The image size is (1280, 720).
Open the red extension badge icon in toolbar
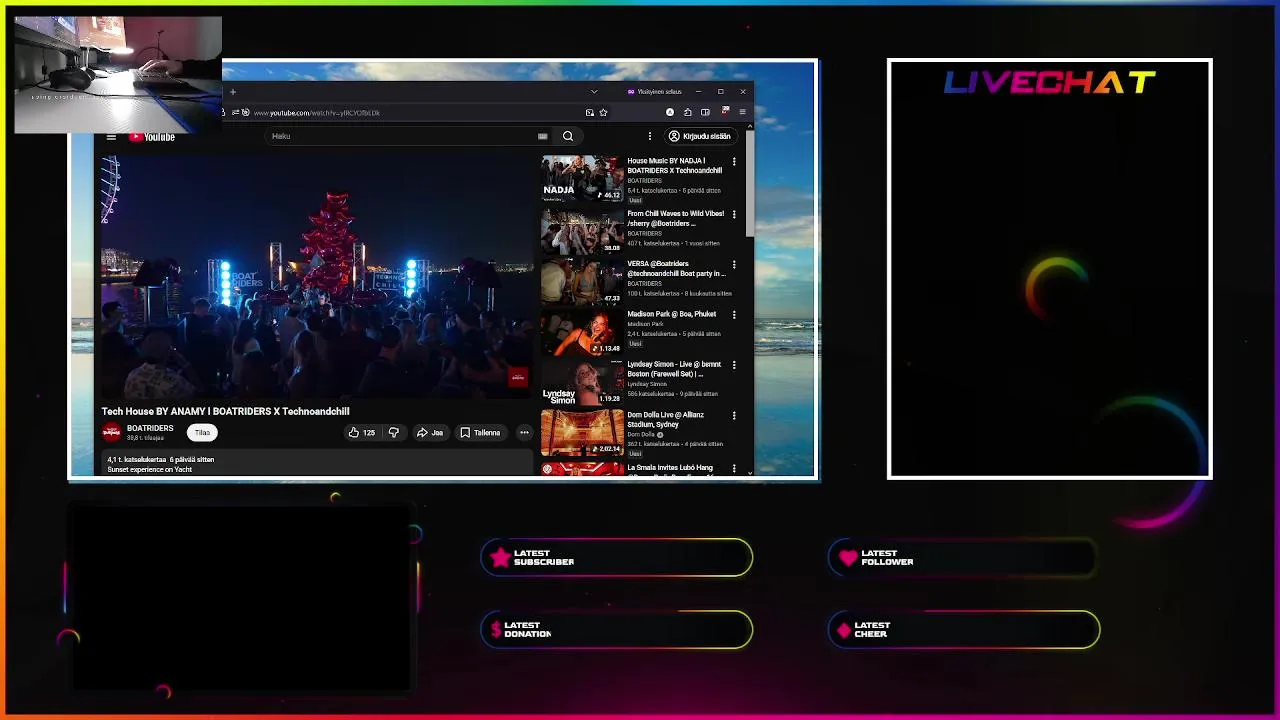pyautogui.click(x=725, y=111)
